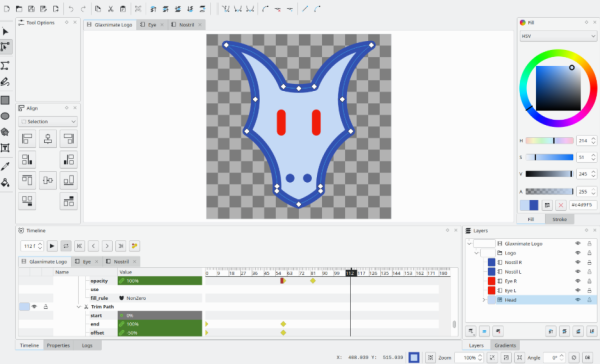Click Align top edge button
Viewport: 600px width, 364px height.
[27, 180]
